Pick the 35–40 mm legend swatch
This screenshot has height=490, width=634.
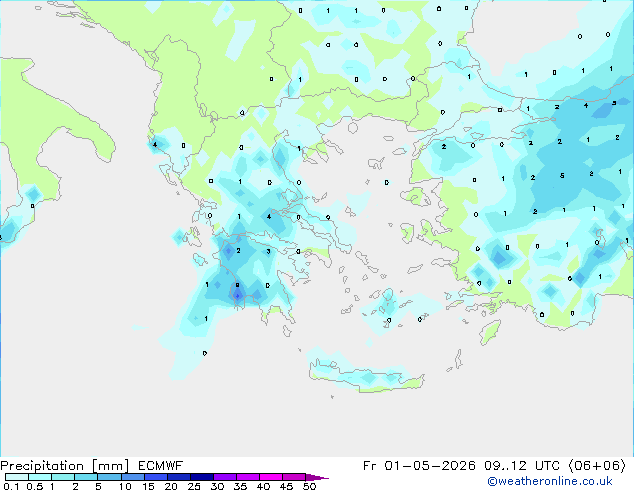point(248,477)
